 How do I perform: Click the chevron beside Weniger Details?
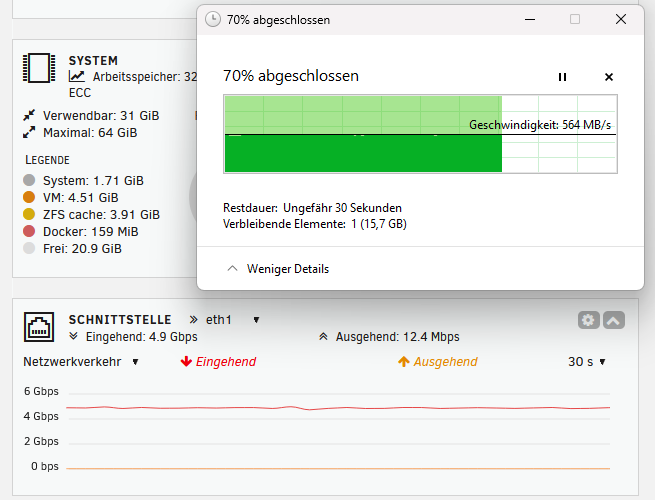pyautogui.click(x=232, y=269)
